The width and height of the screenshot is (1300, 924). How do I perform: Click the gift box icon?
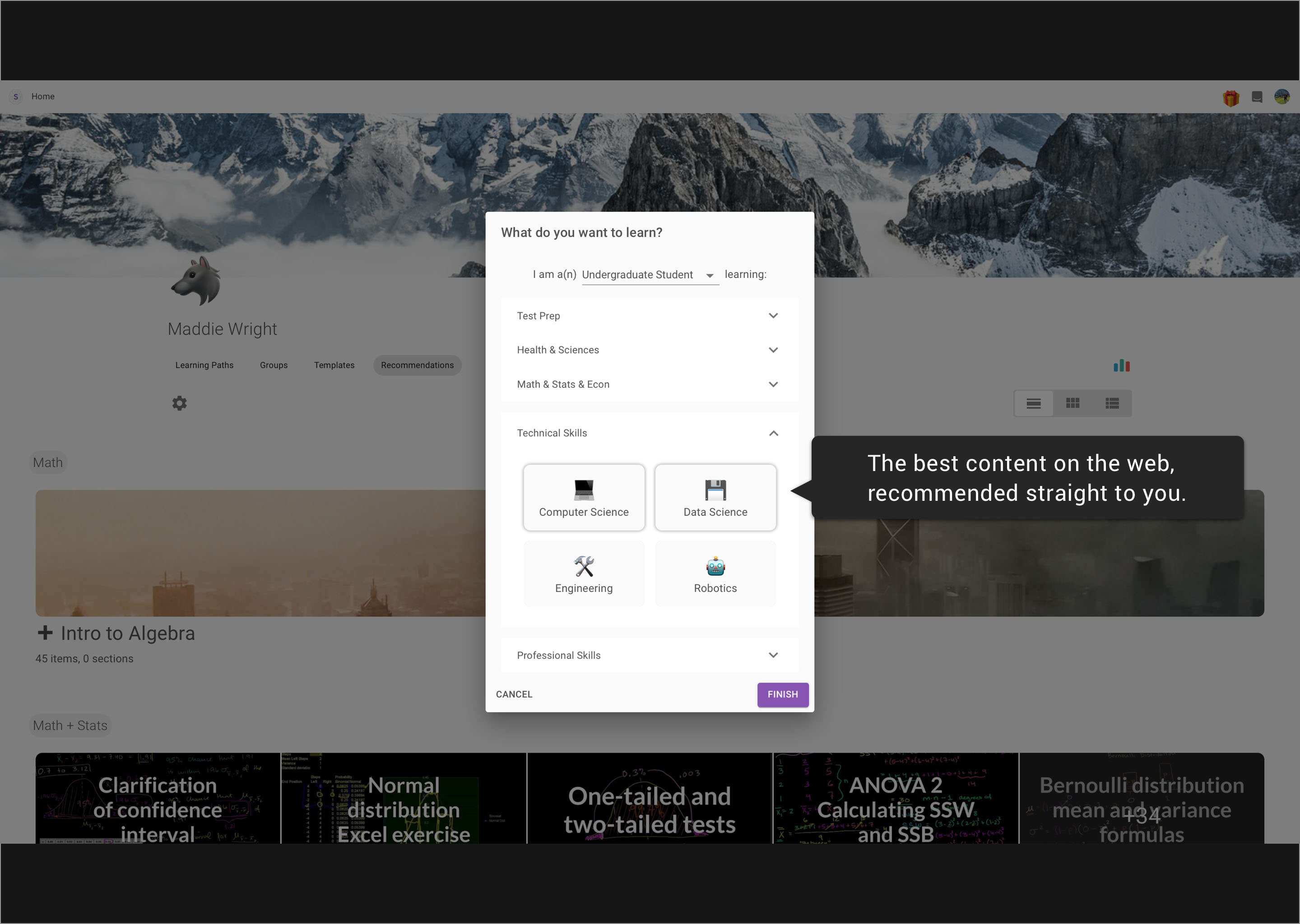pos(1230,98)
